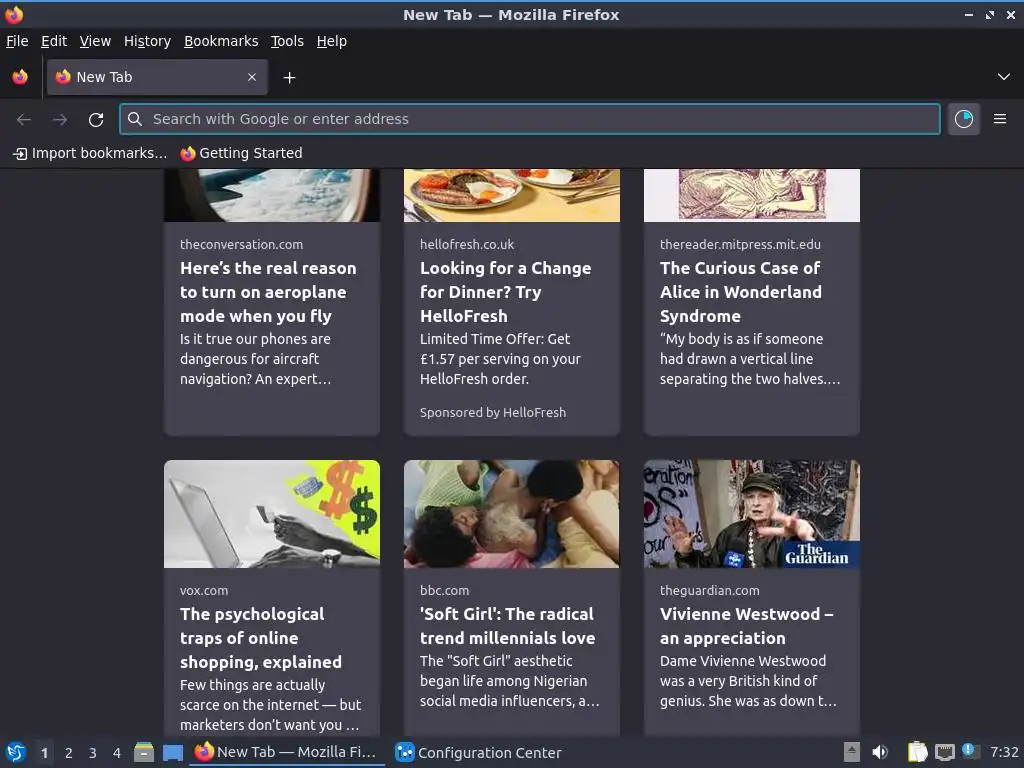This screenshot has width=1024, height=768.
Task: Switch to Configuration Center taskbar entry
Action: (479, 753)
